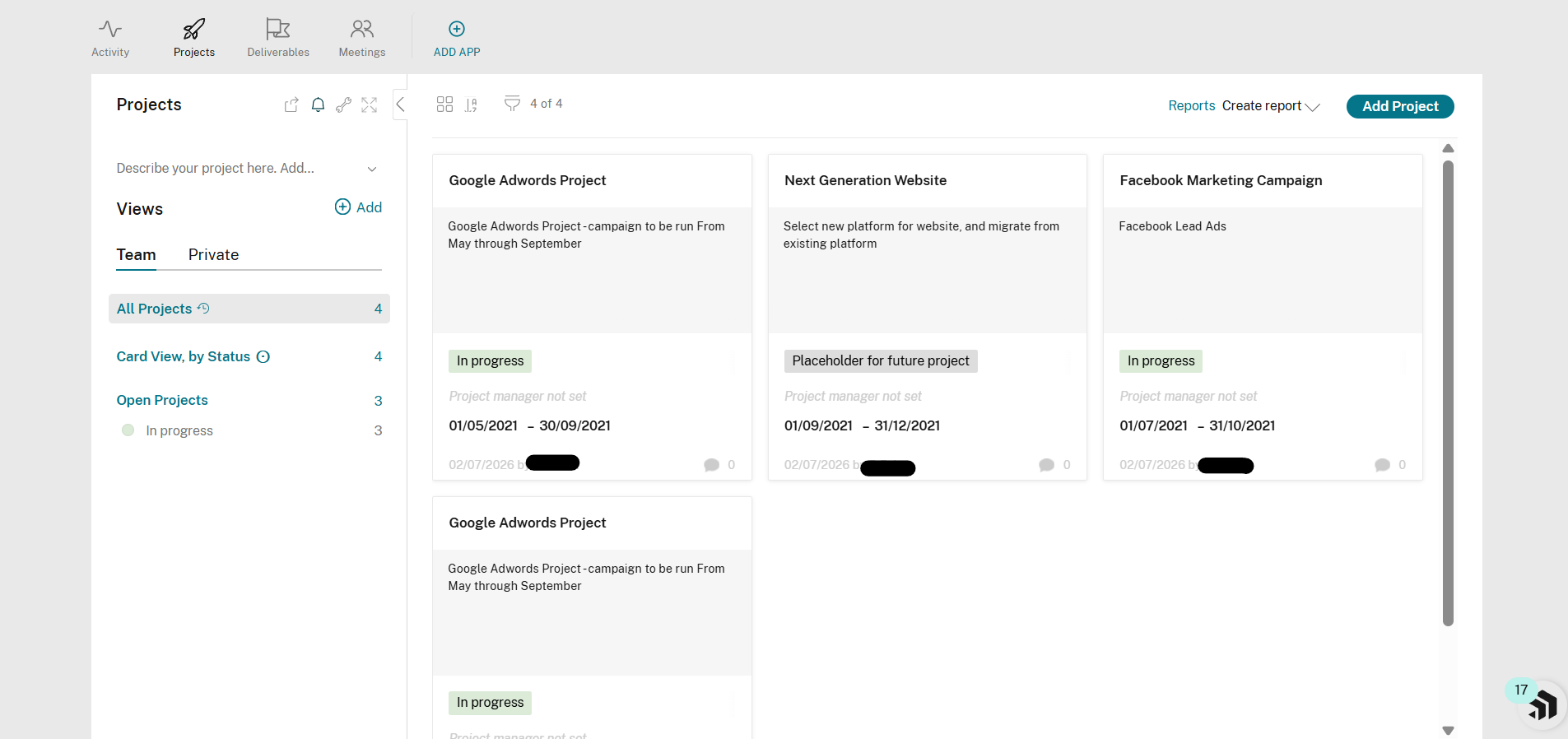The height and width of the screenshot is (739, 1568).
Task: Click the link/integration icon in Projects header
Action: pos(343,105)
